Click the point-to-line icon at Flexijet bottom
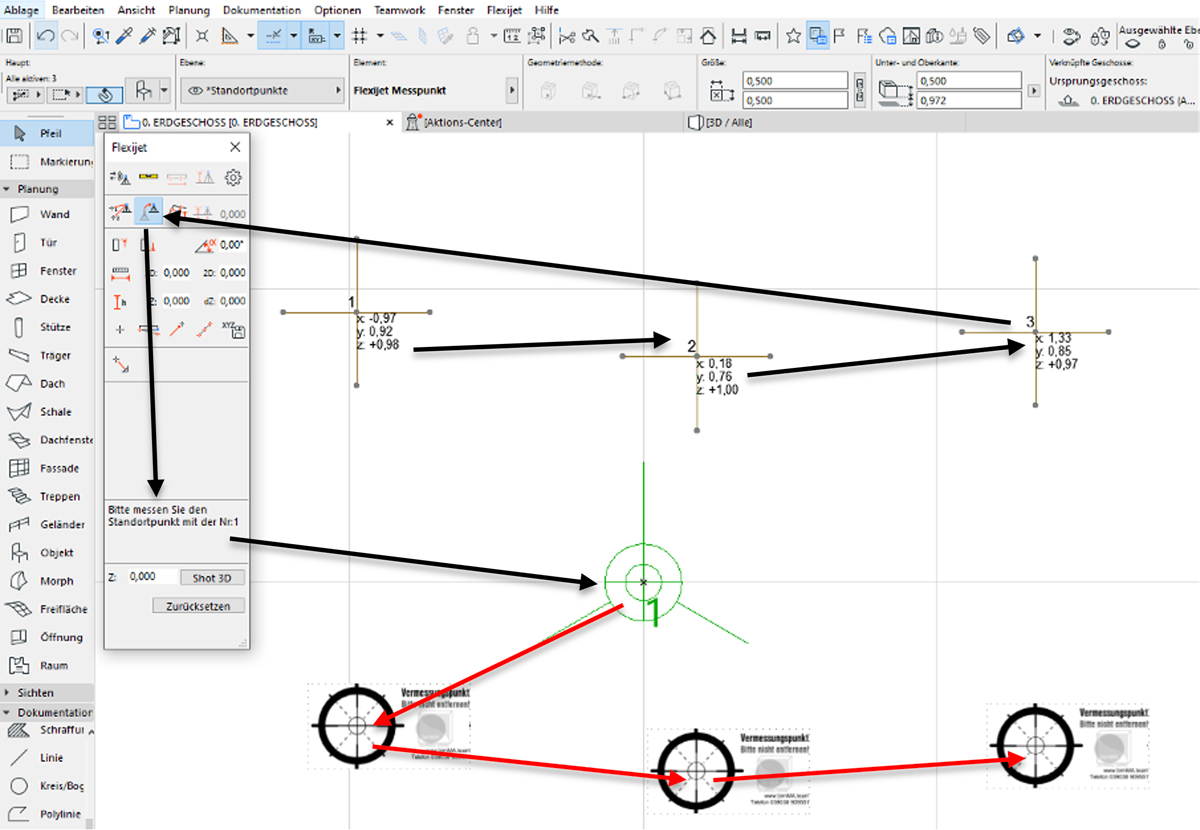The image size is (1200, 830). coord(122,365)
